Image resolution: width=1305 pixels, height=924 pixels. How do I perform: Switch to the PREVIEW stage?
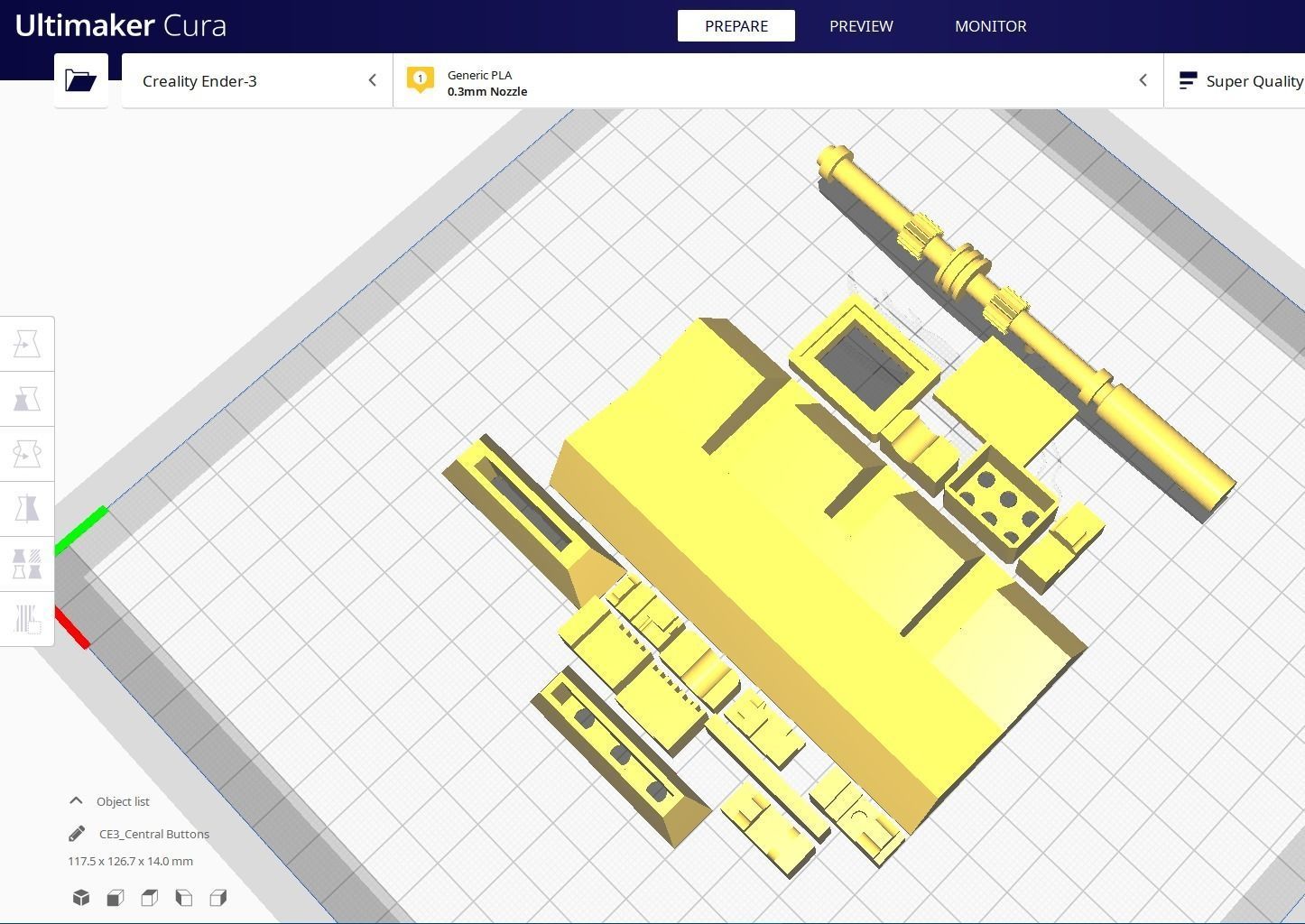click(861, 26)
